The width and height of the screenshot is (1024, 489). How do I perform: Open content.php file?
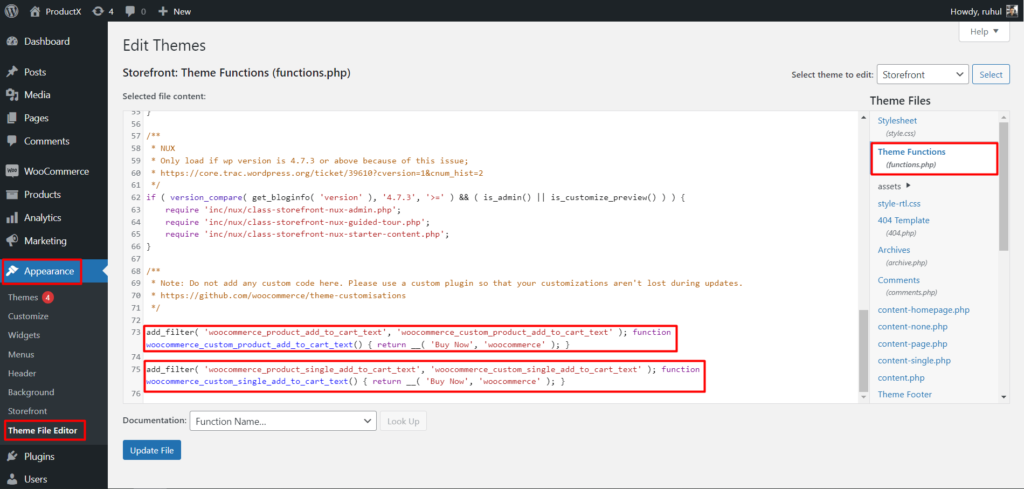coord(901,377)
